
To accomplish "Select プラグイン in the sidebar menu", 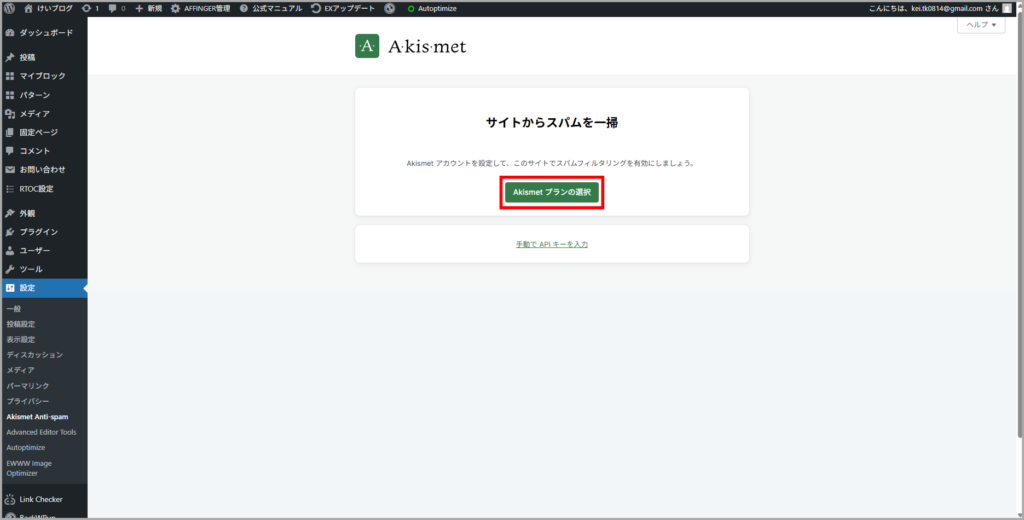I will (38, 232).
